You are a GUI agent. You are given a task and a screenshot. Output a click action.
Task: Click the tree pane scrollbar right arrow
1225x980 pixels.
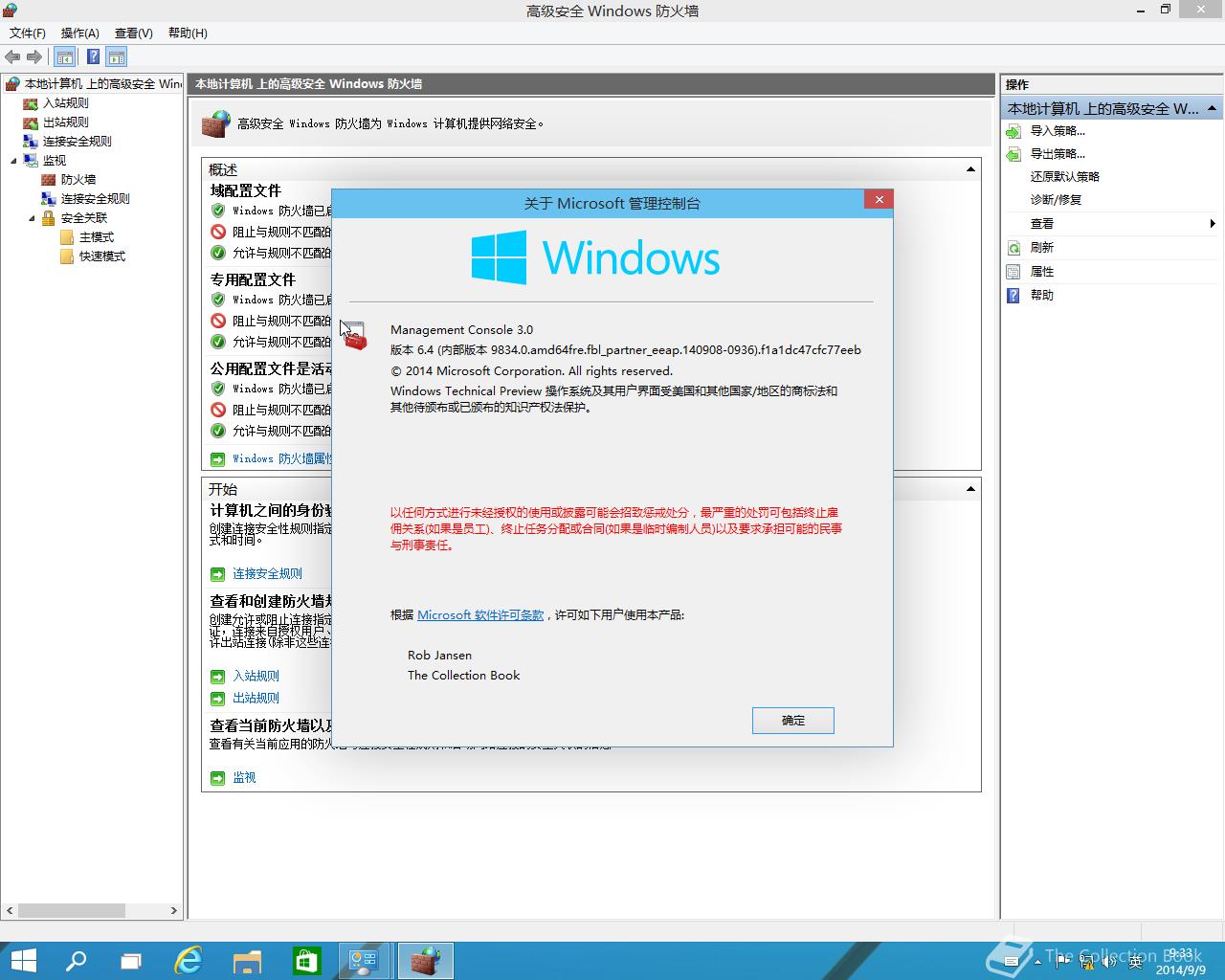(173, 910)
